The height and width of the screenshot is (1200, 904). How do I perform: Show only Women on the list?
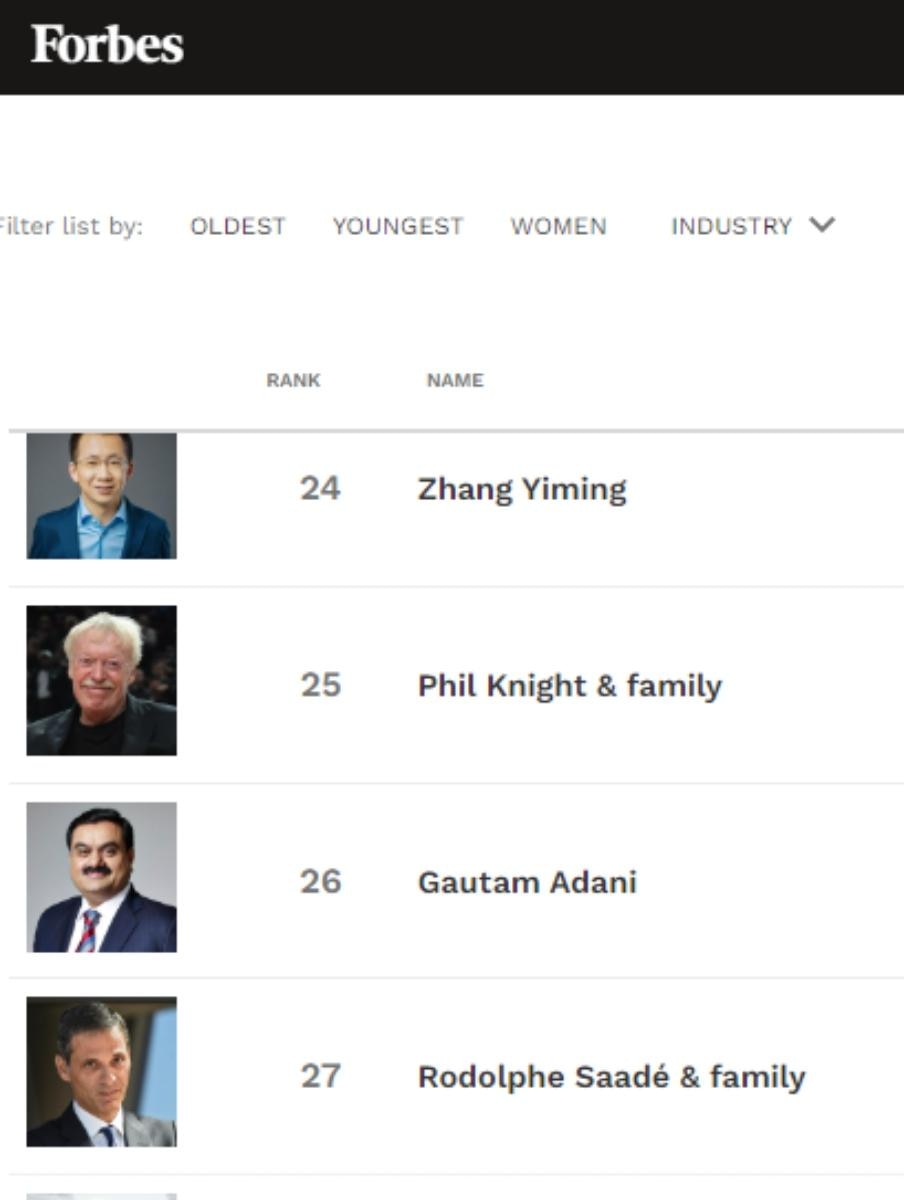click(558, 226)
